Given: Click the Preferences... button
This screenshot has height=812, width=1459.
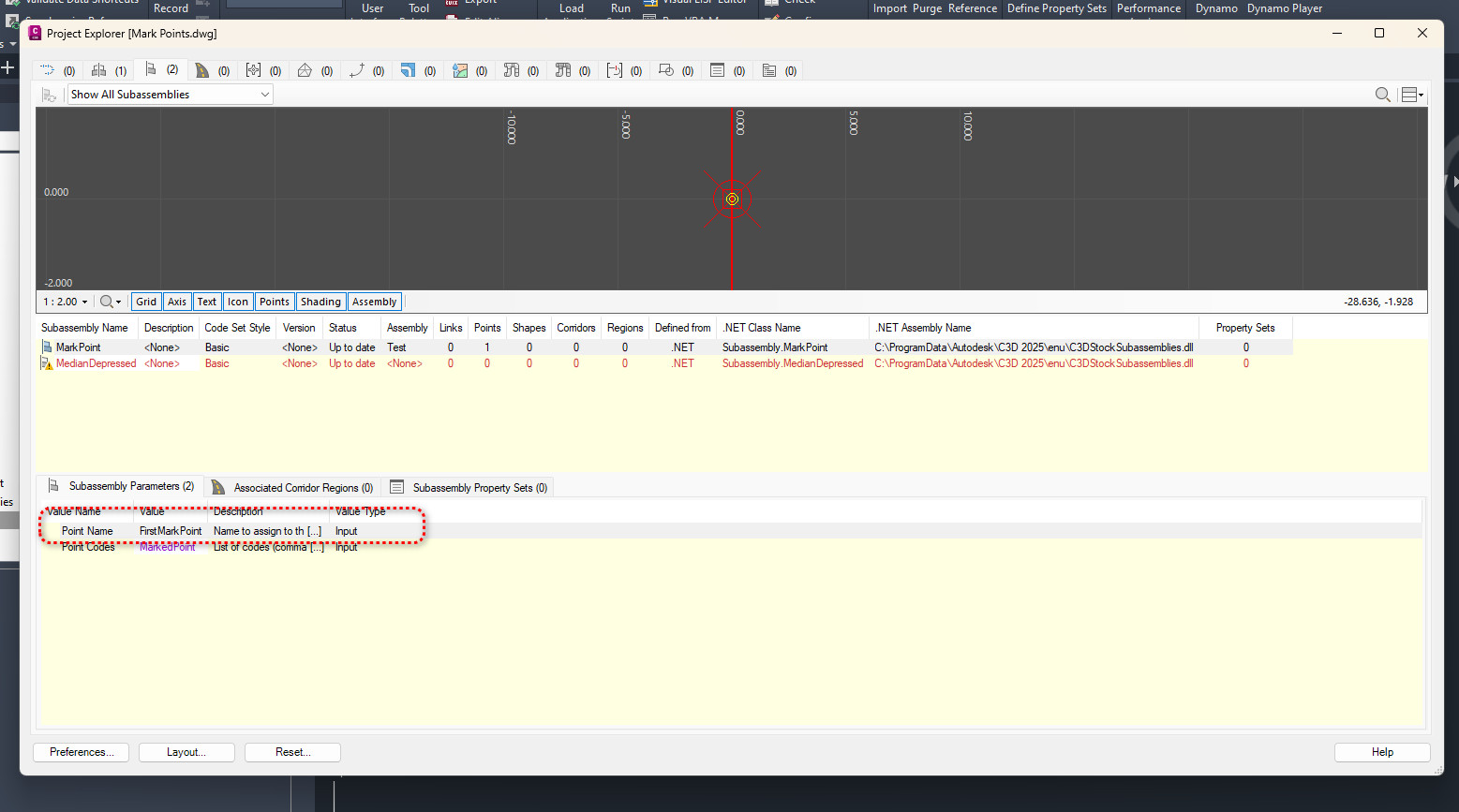Looking at the screenshot, I should pyautogui.click(x=82, y=752).
